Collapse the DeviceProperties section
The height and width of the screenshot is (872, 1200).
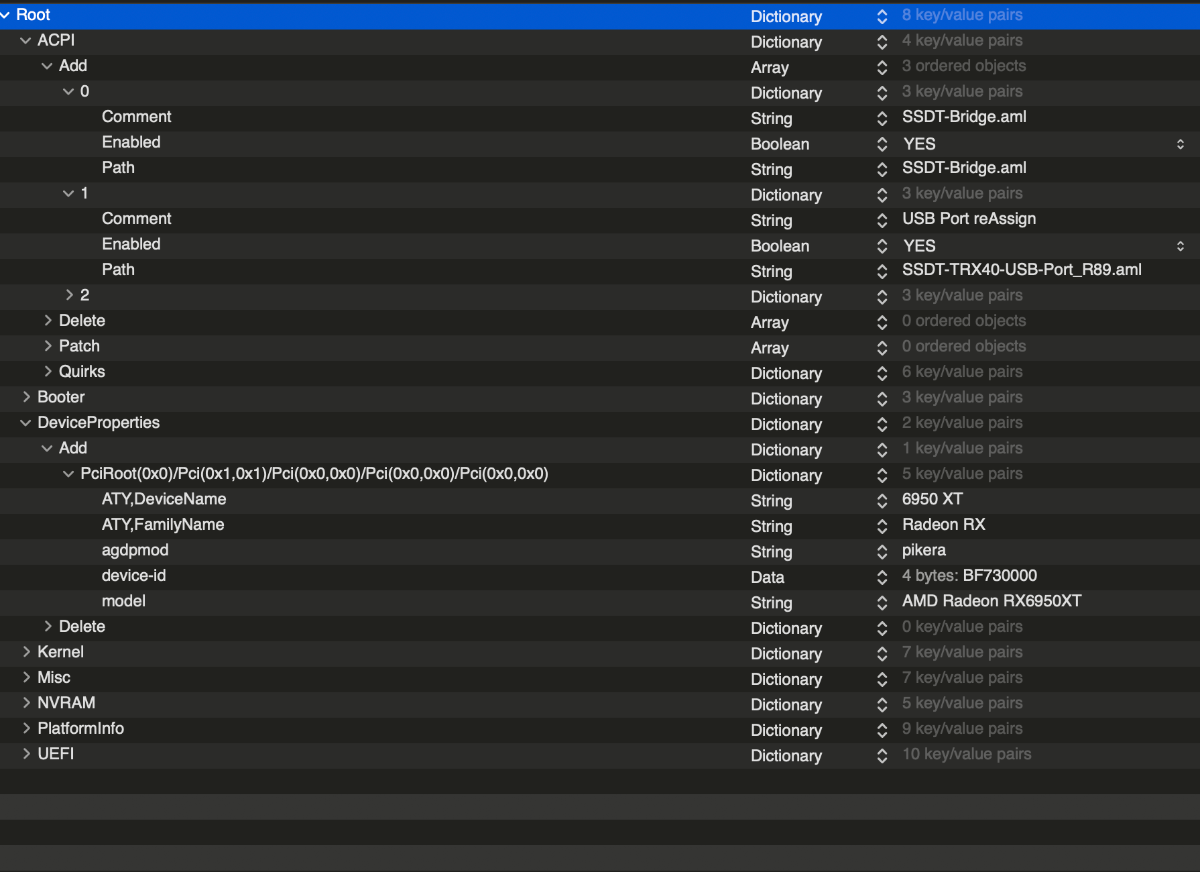point(27,423)
